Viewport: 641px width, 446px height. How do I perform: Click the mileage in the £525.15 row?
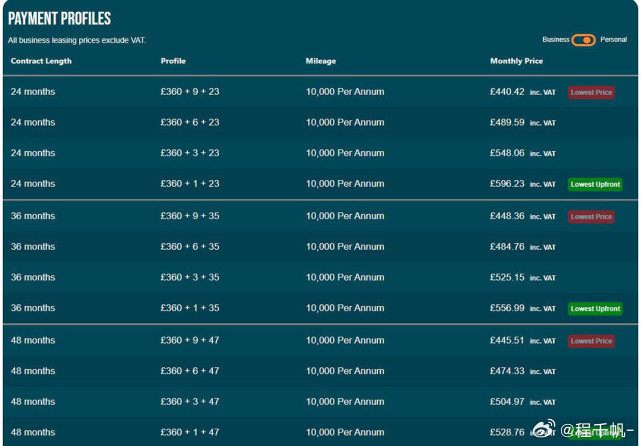point(345,277)
